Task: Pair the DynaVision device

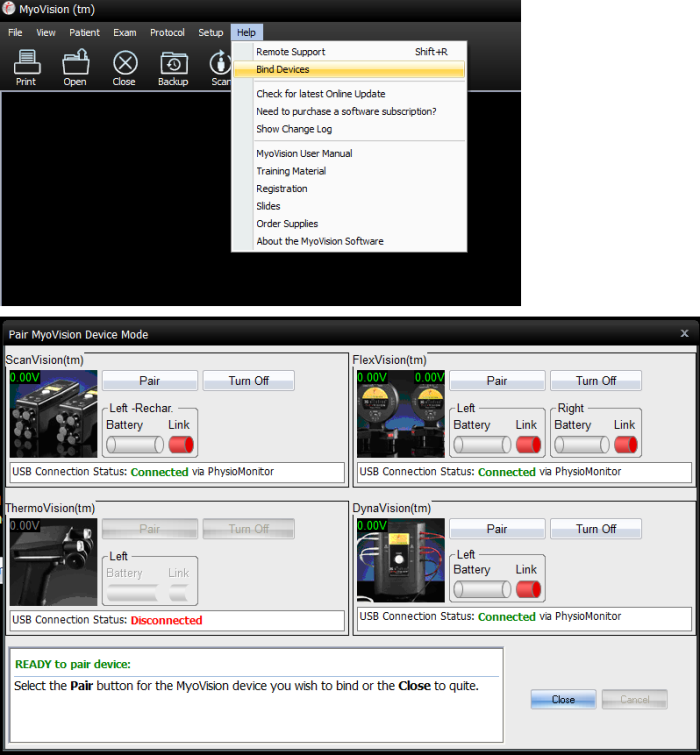Action: pos(497,529)
